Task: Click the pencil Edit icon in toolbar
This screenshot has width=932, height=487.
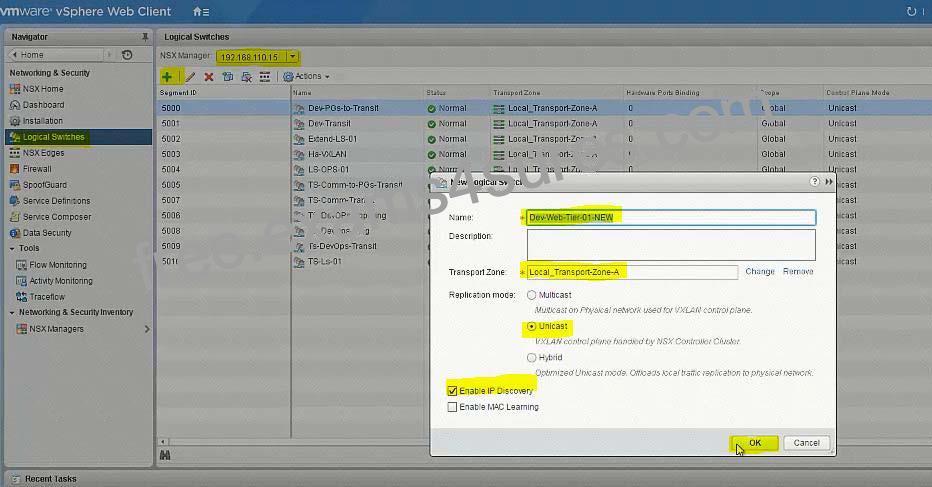Action: [190, 77]
